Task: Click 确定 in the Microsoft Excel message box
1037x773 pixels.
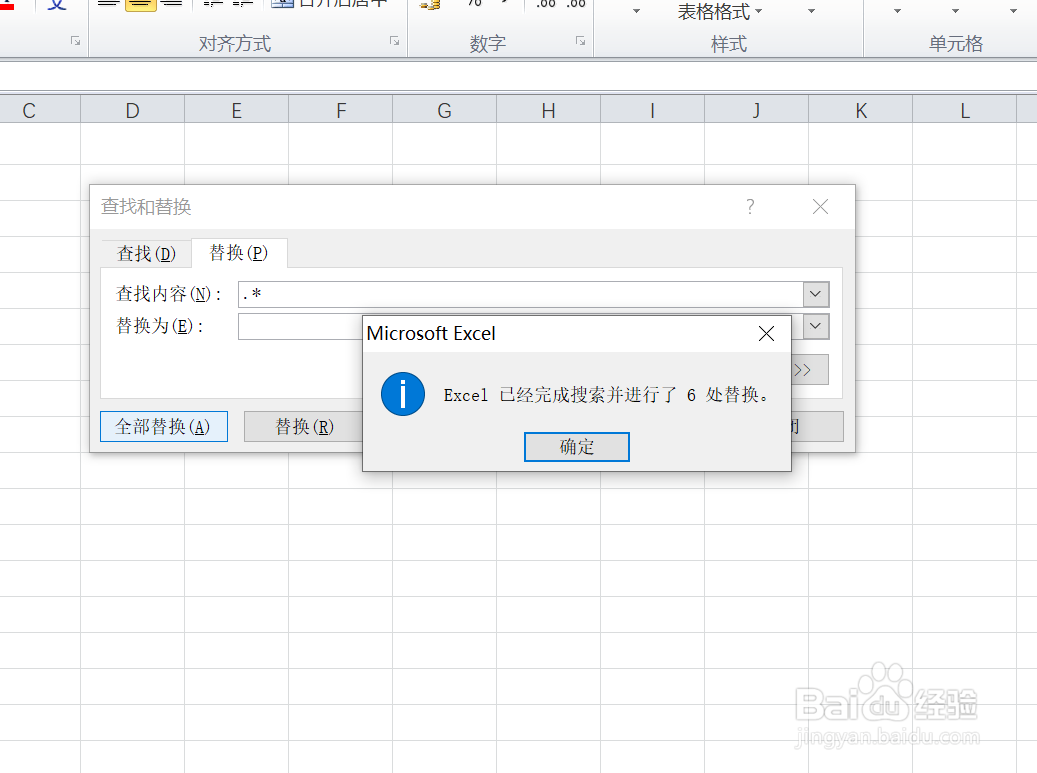Action: point(576,447)
